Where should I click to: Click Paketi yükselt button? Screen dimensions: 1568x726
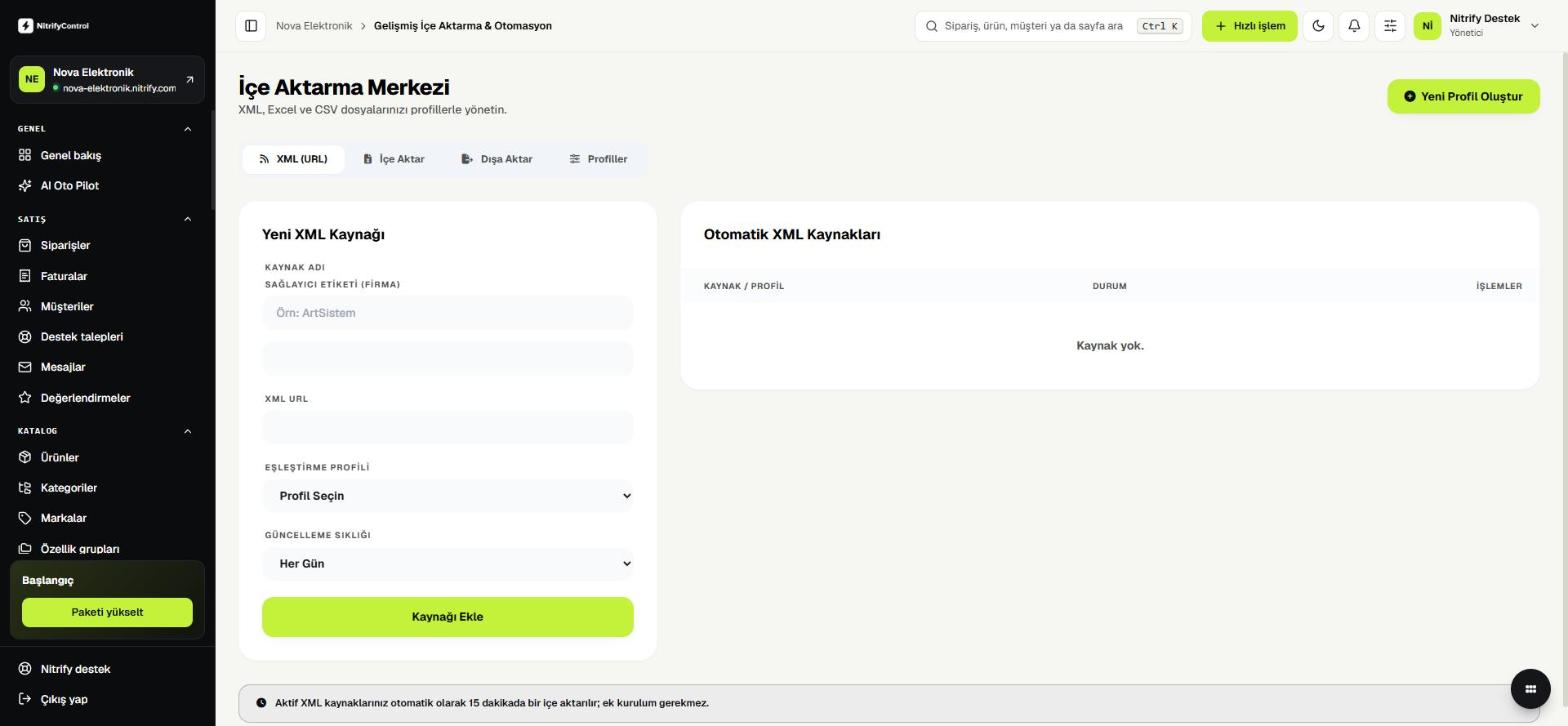[107, 613]
